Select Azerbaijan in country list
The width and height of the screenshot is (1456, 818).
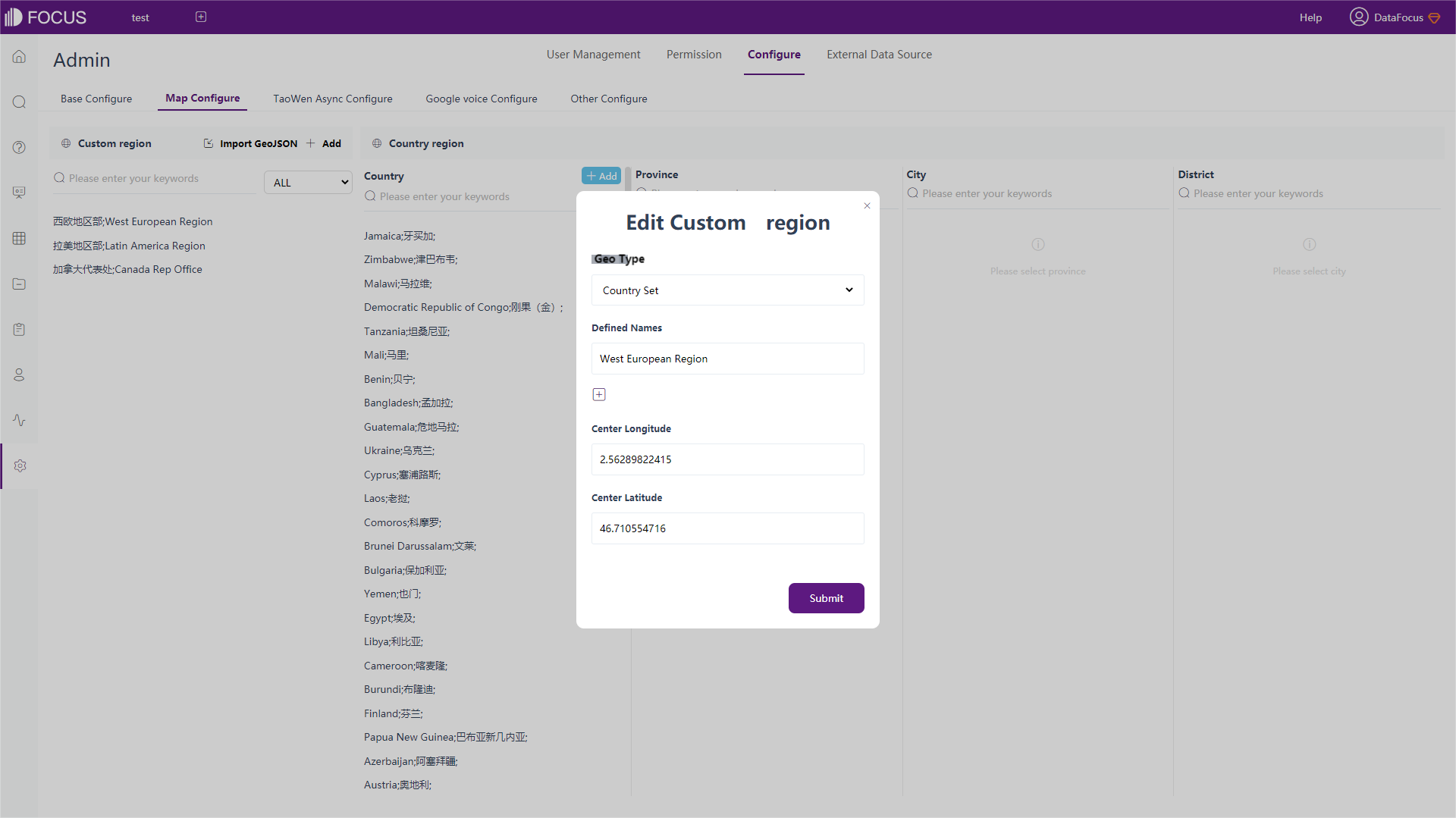411,761
